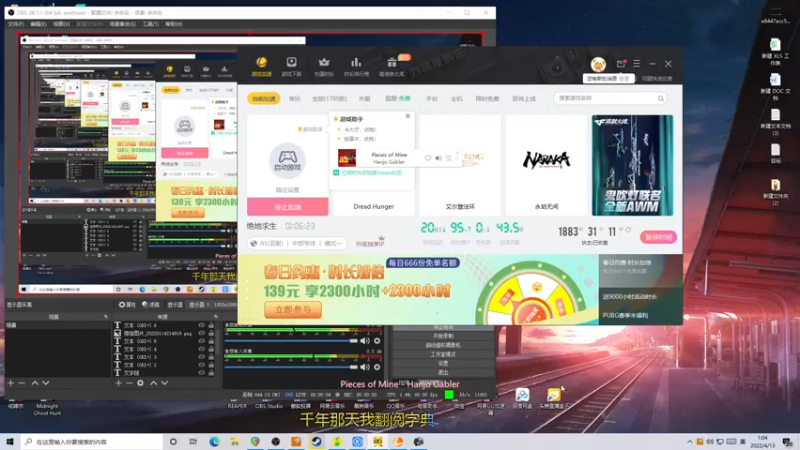Close the game assistant popup
The width and height of the screenshot is (800, 450).
(408, 116)
